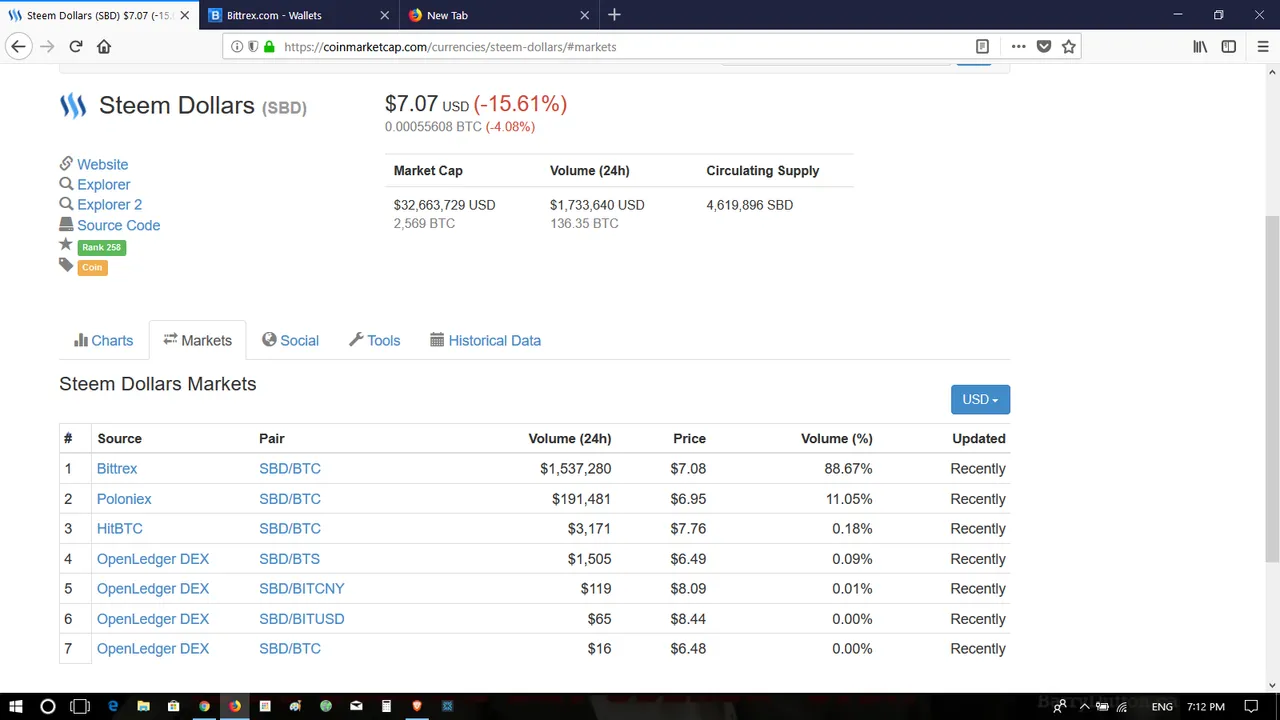Show site information via the lock icon
1280x720 pixels.
[x=269, y=47]
